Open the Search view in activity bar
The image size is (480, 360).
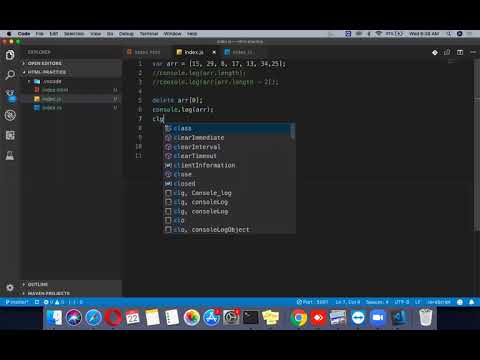10,75
